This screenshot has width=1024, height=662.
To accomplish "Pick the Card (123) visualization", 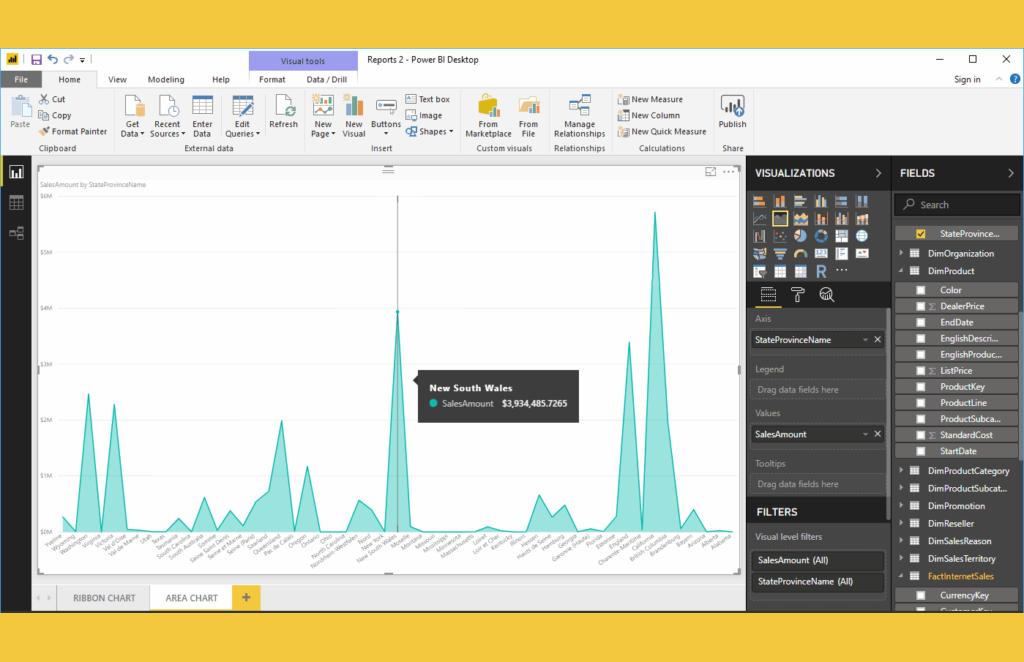I will click(x=821, y=254).
